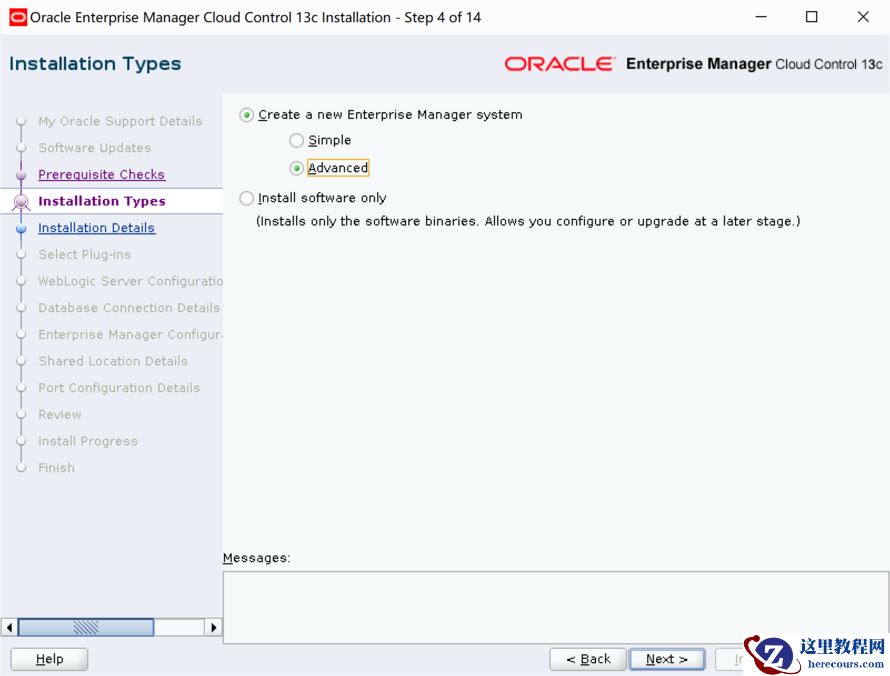Viewport: 890px width, 676px height.
Task: Proceed with the Next button
Action: [667, 659]
